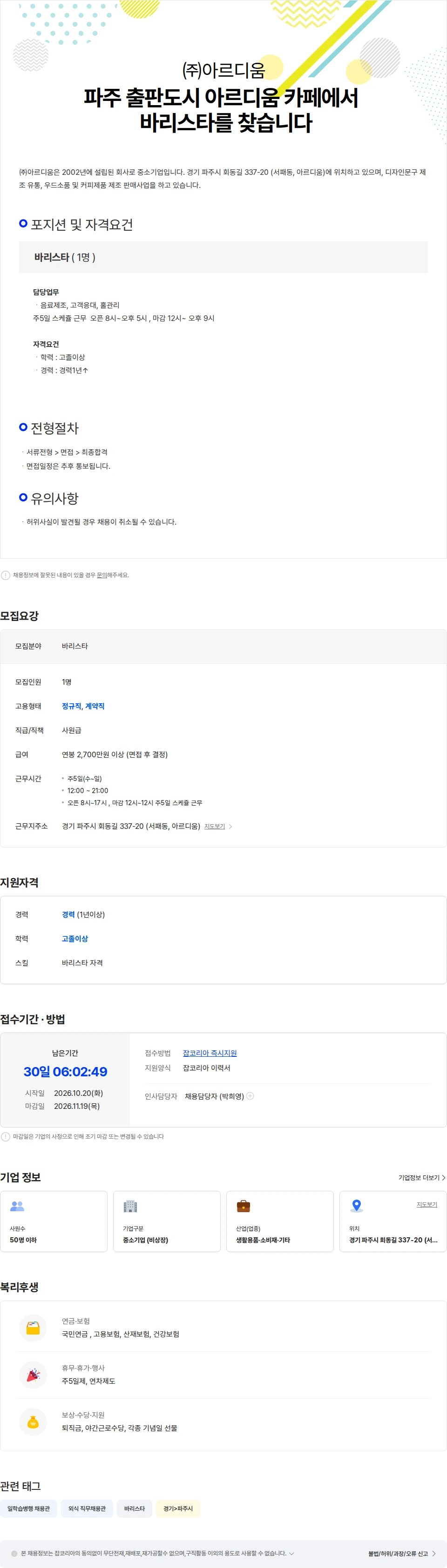The height and width of the screenshot is (1568, 447).
Task: Click the 정규직, 계약직 employment type link
Action: [x=83, y=706]
